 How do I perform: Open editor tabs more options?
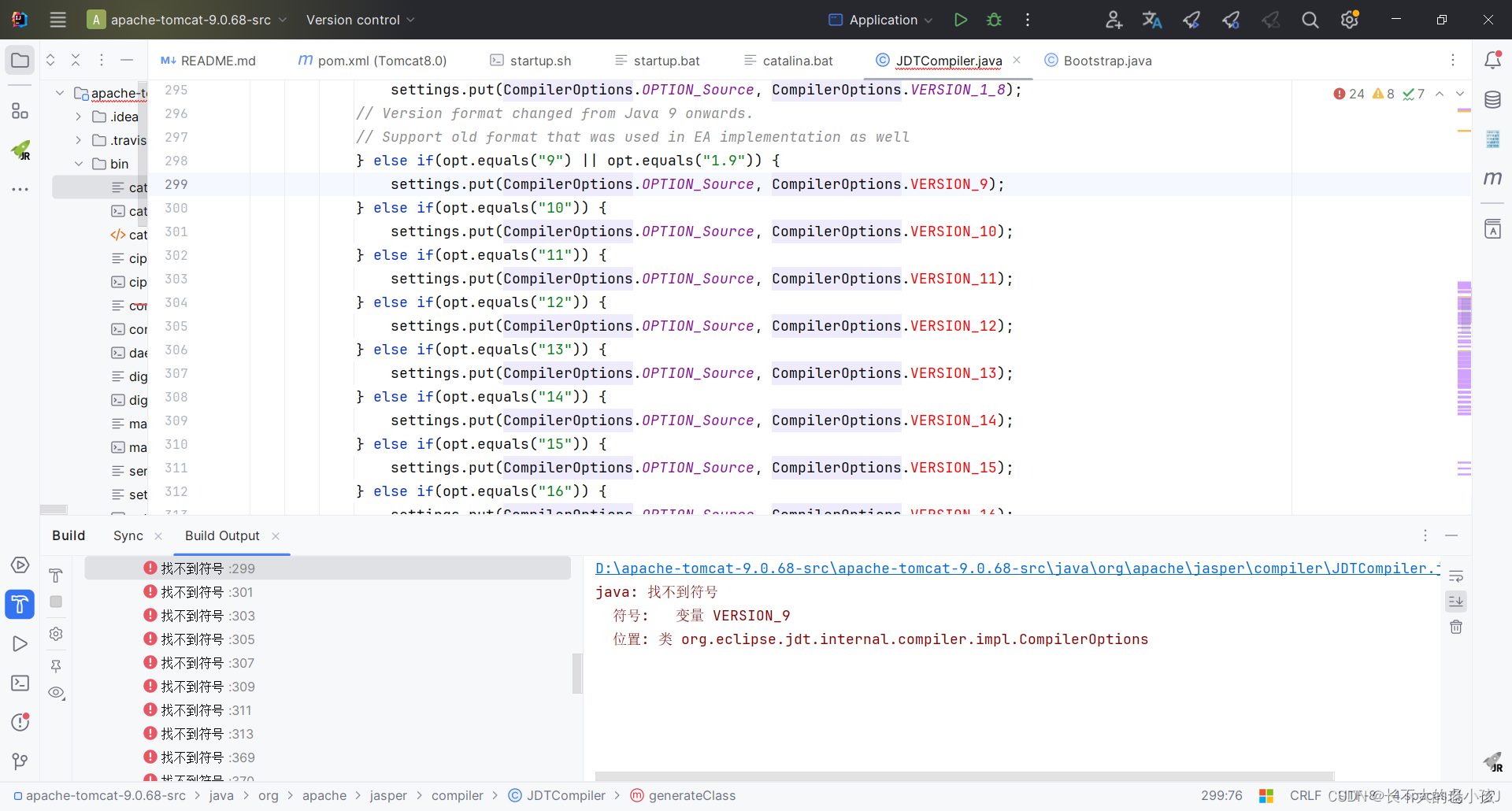tap(1453, 60)
